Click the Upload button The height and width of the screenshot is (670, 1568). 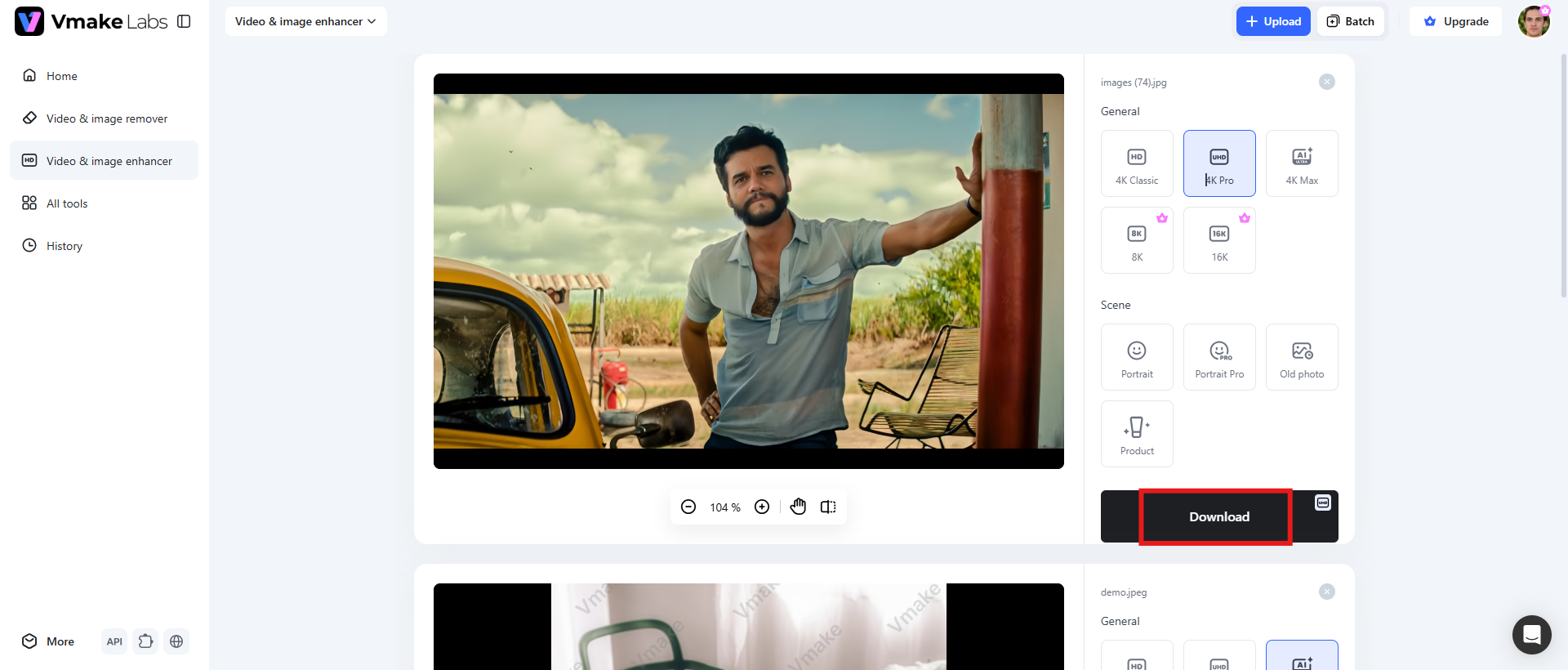[x=1273, y=21]
